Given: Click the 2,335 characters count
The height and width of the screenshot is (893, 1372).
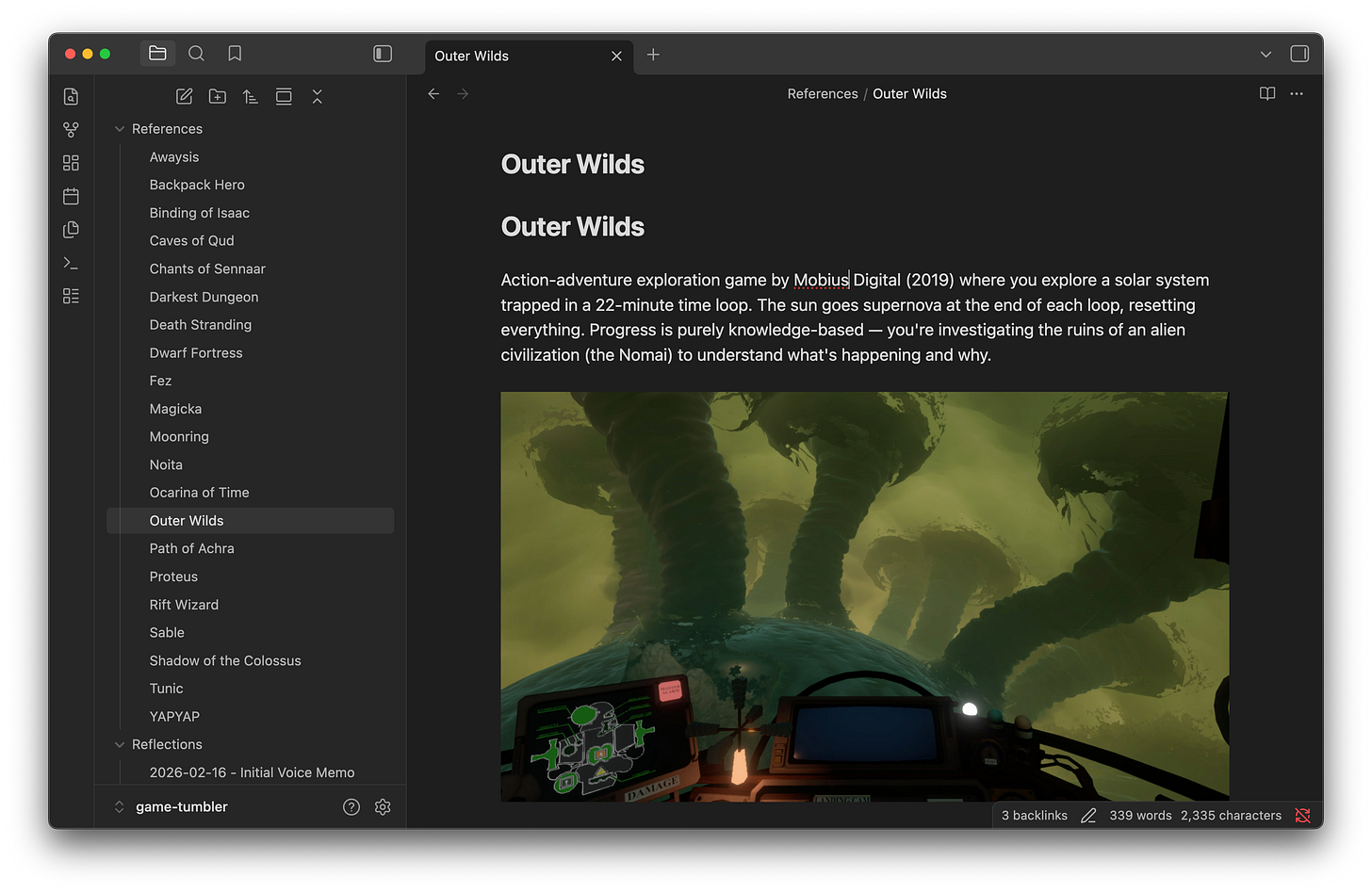Looking at the screenshot, I should pyautogui.click(x=1231, y=816).
